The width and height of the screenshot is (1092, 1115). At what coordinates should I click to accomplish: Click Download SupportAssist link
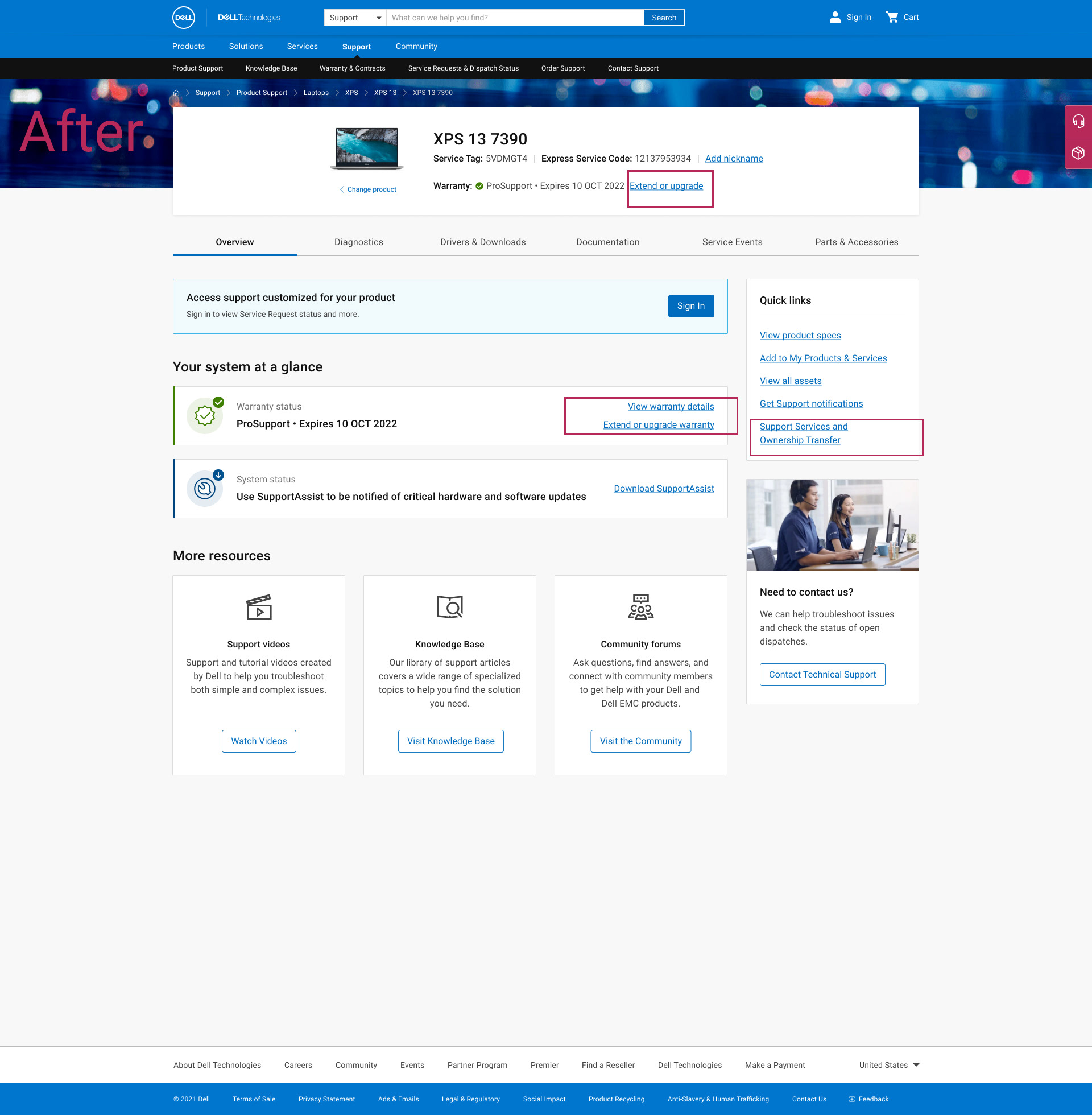click(664, 489)
